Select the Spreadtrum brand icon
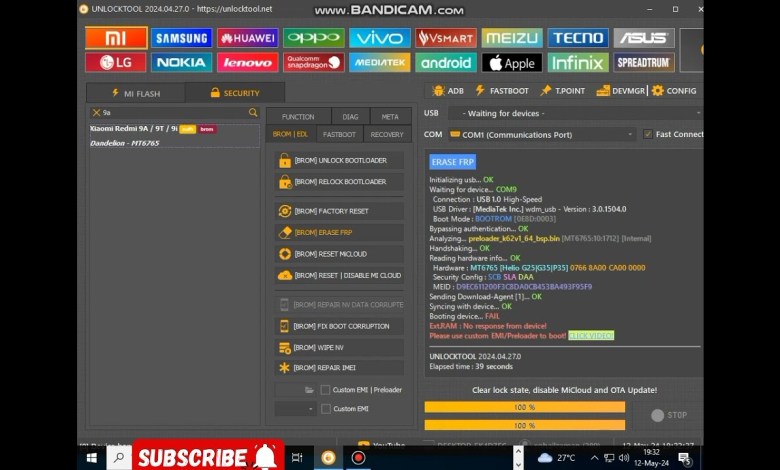The height and width of the screenshot is (470, 780). pos(644,63)
